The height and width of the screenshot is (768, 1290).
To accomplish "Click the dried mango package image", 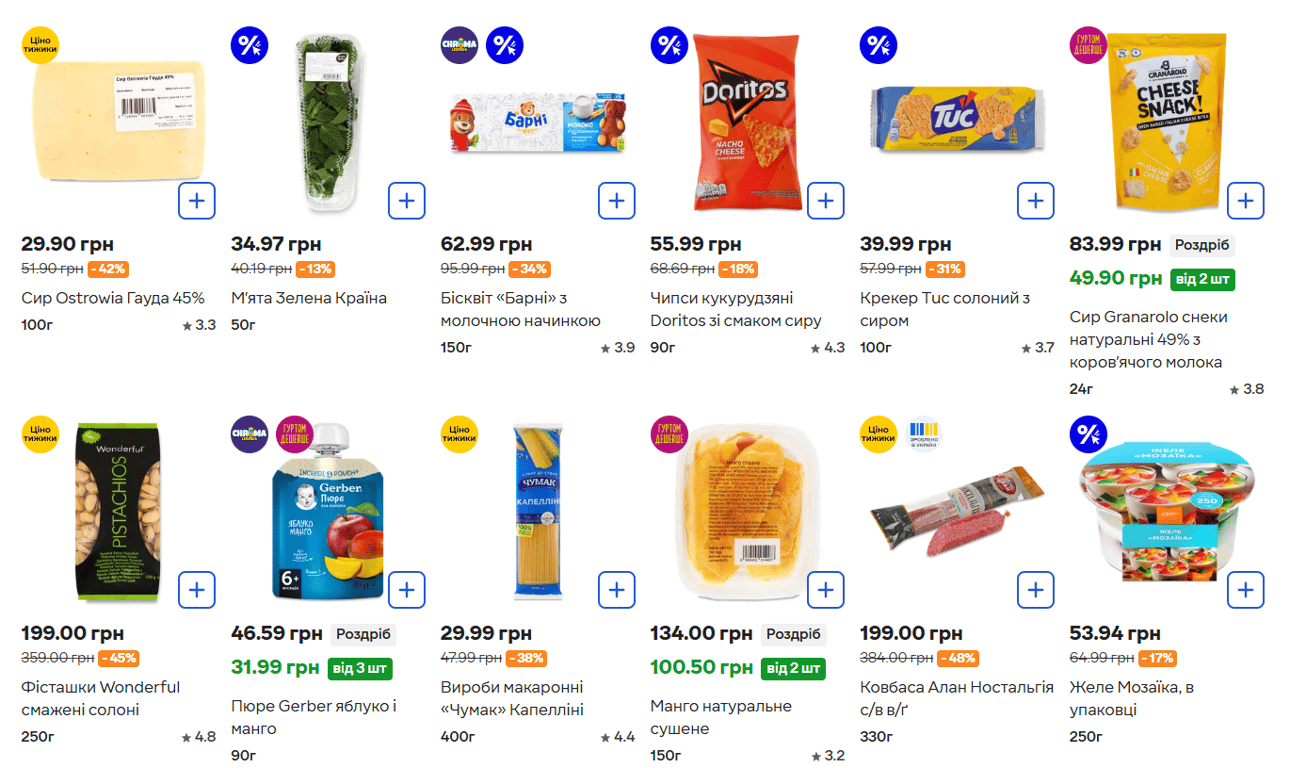I will pyautogui.click(x=745, y=510).
